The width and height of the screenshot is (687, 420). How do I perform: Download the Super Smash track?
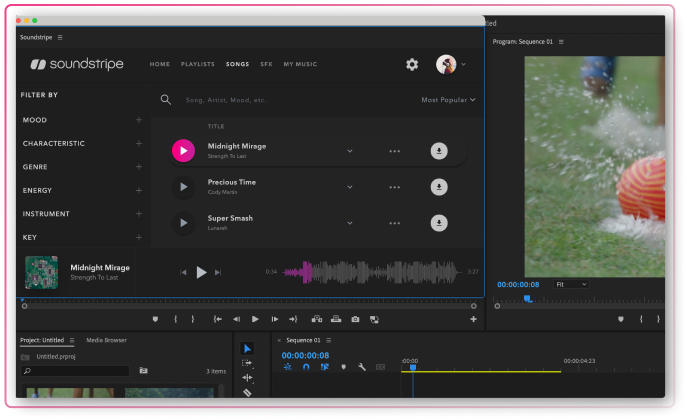(438, 223)
